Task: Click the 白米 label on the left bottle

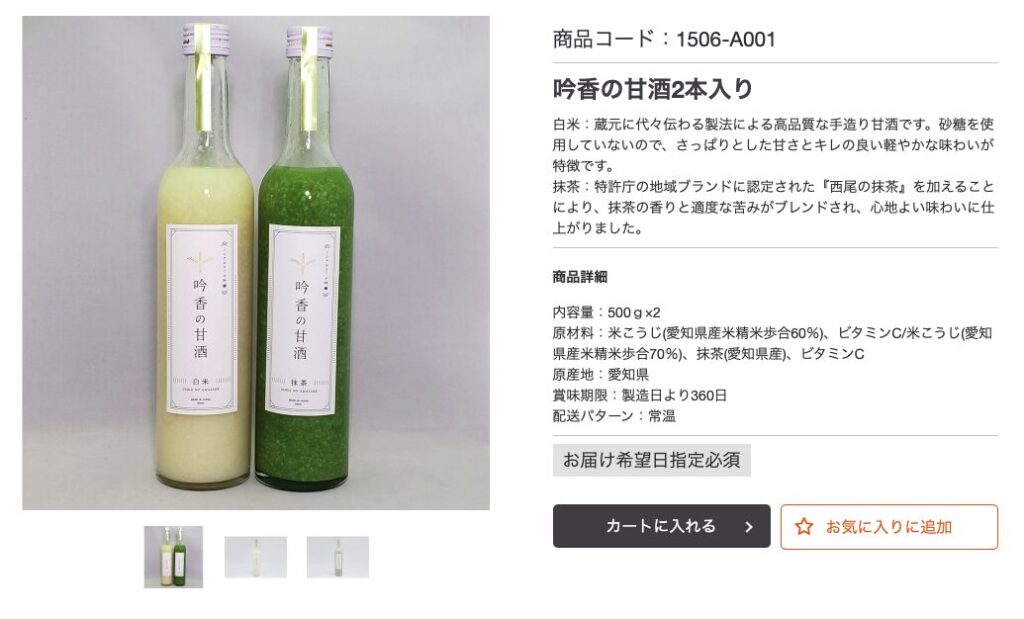Action: pyautogui.click(x=200, y=380)
